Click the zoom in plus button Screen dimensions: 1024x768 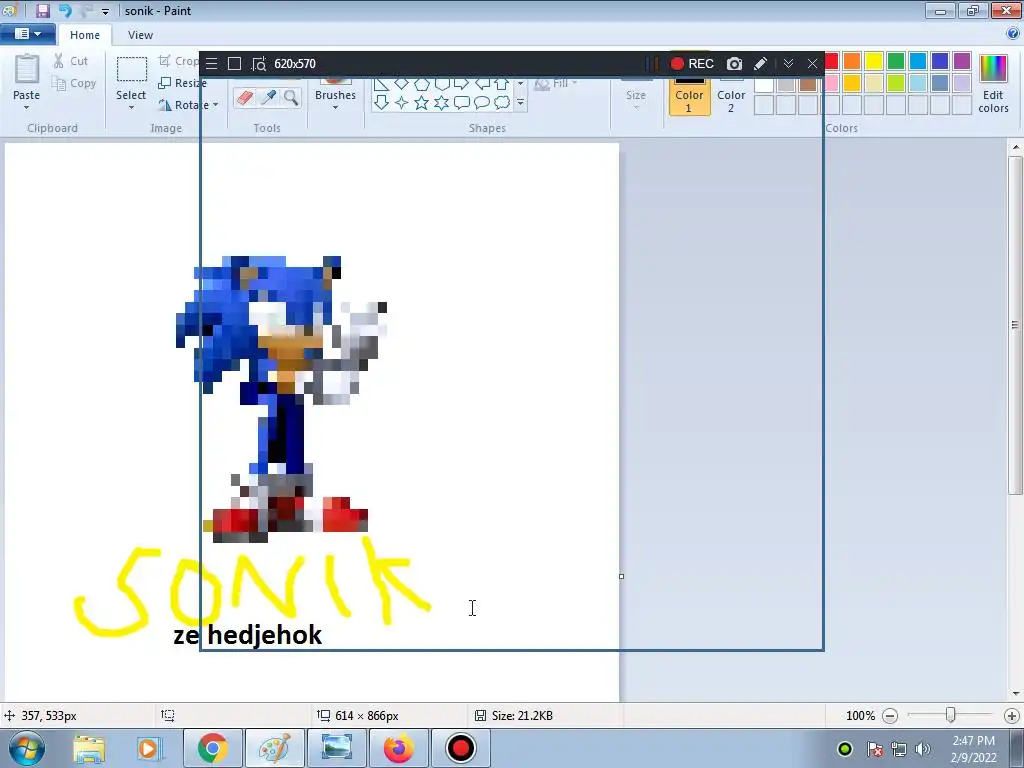click(x=1012, y=716)
